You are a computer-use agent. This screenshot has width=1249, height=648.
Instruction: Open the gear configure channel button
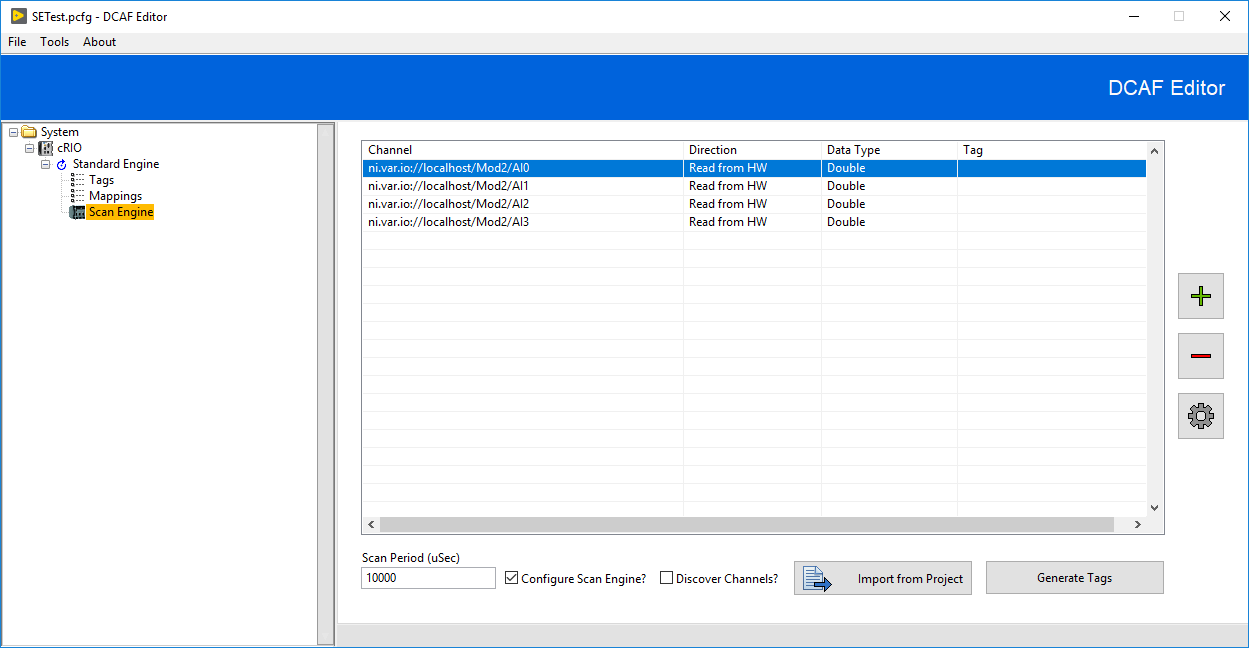tap(1201, 416)
